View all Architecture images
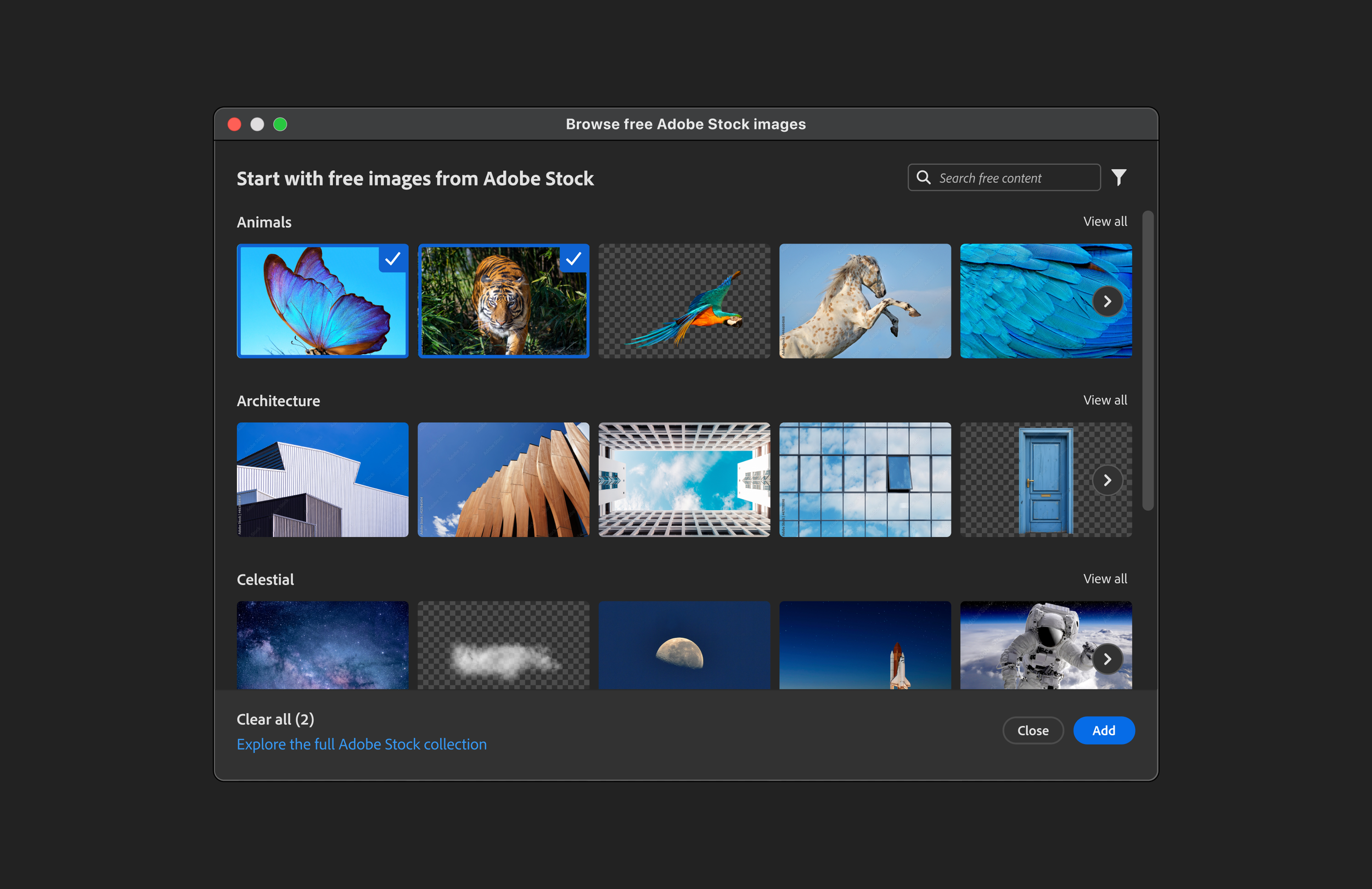This screenshot has width=1372, height=889. tap(1105, 400)
